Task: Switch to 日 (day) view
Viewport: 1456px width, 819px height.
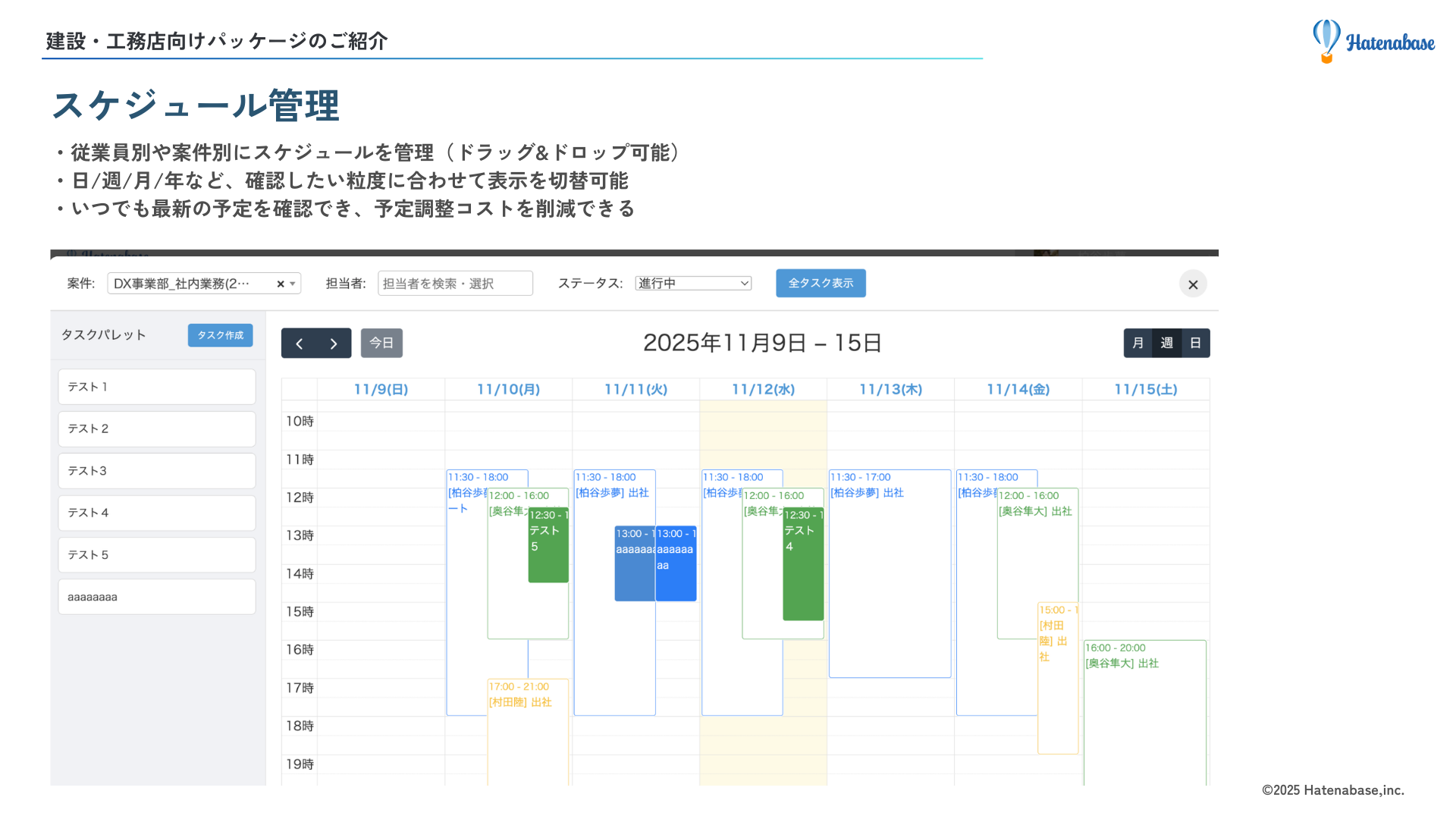Action: [x=1196, y=343]
